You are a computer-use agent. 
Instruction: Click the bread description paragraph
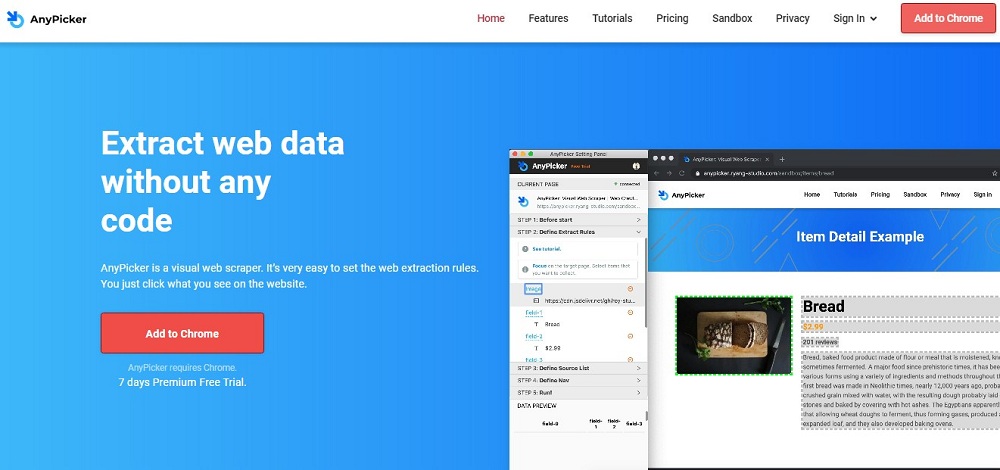(x=901, y=390)
